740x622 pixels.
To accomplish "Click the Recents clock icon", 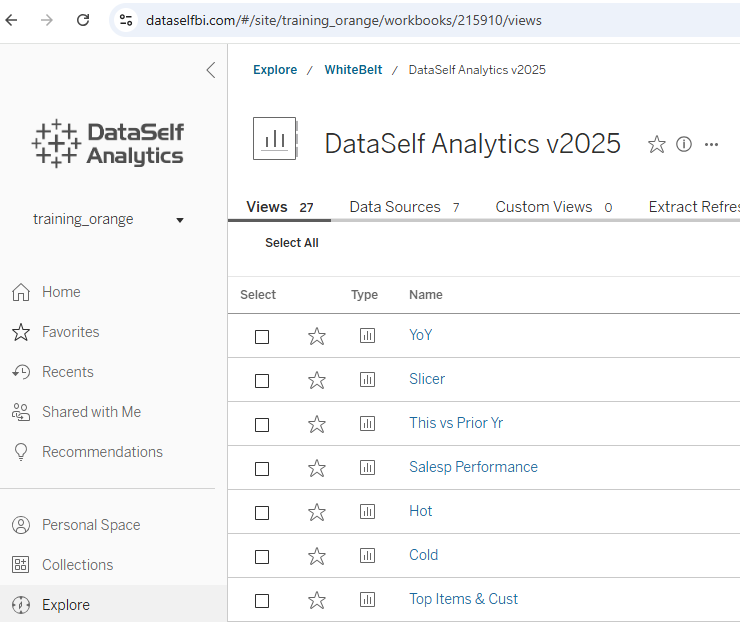I will [x=21, y=372].
